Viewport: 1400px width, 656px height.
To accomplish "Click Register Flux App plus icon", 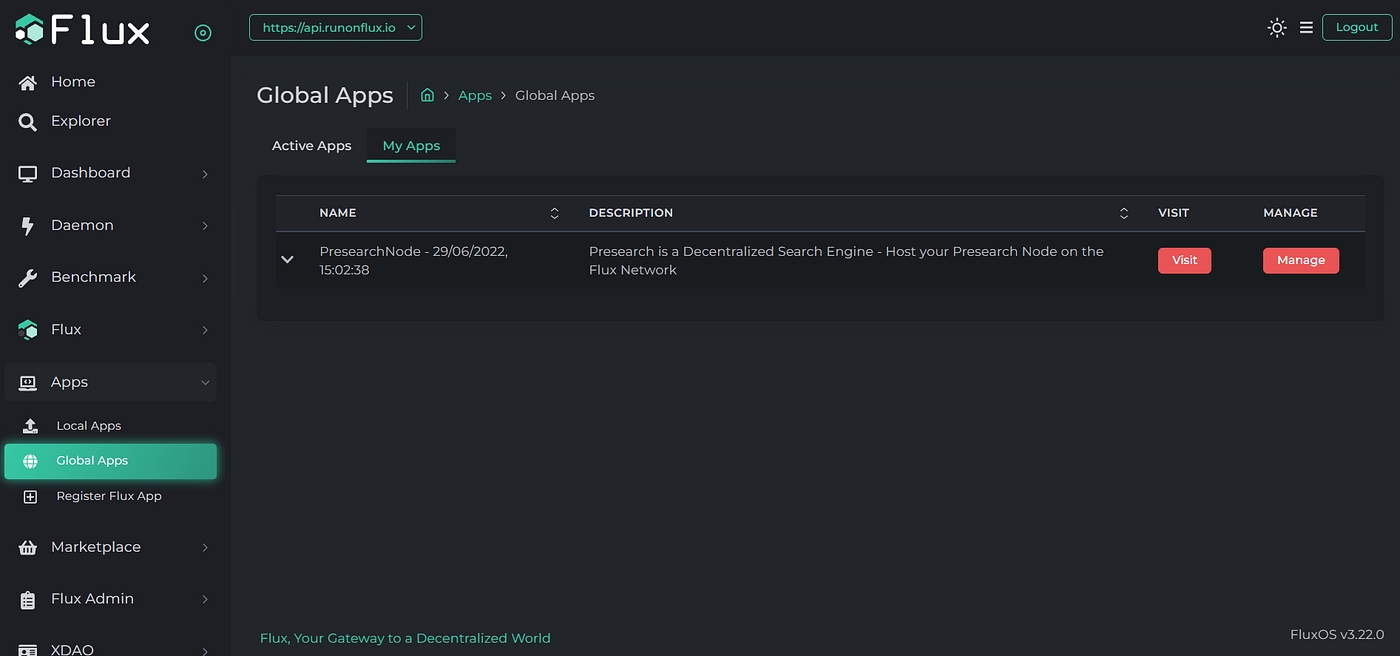I will pos(30,497).
